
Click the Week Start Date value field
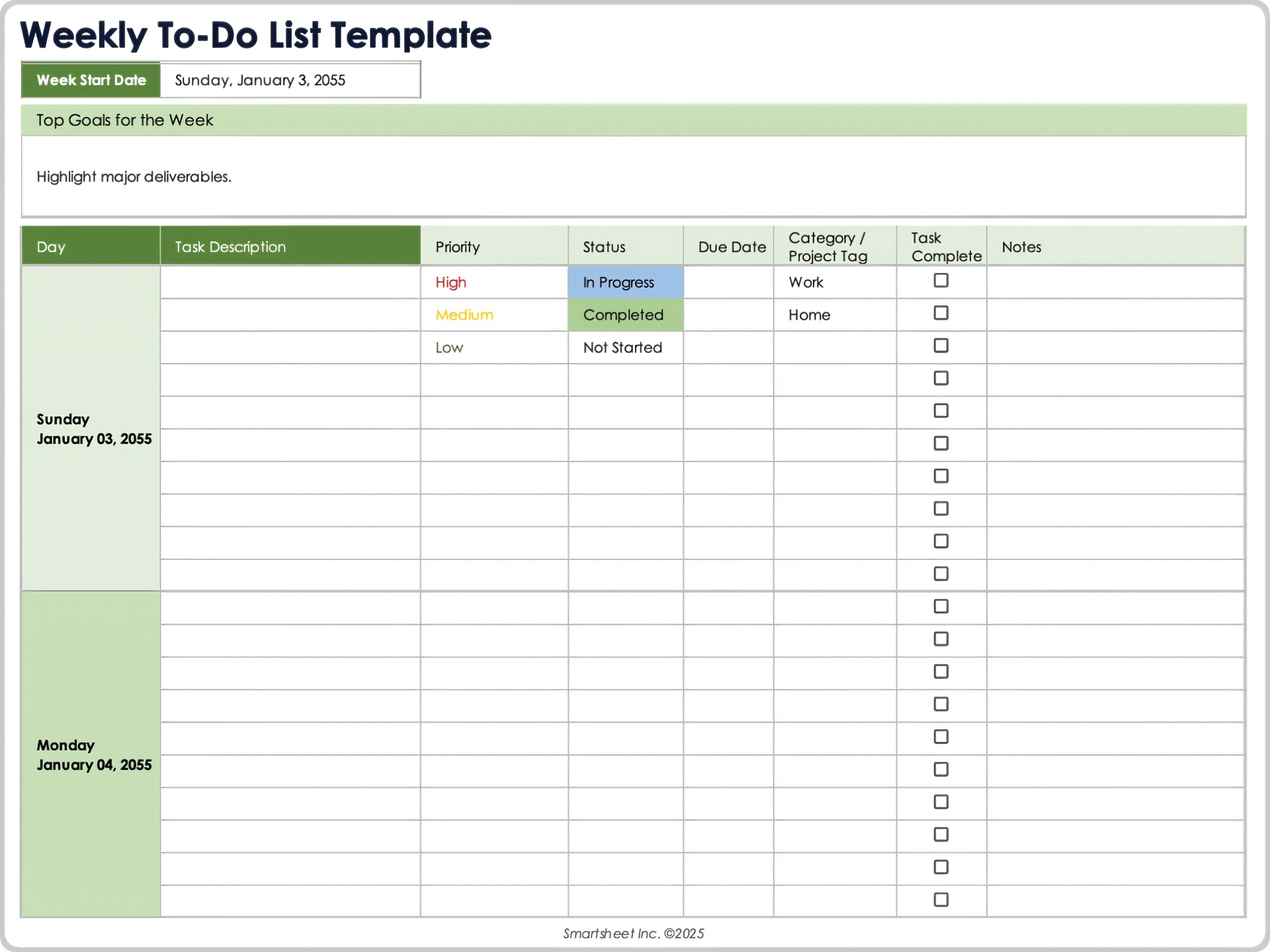click(x=290, y=80)
